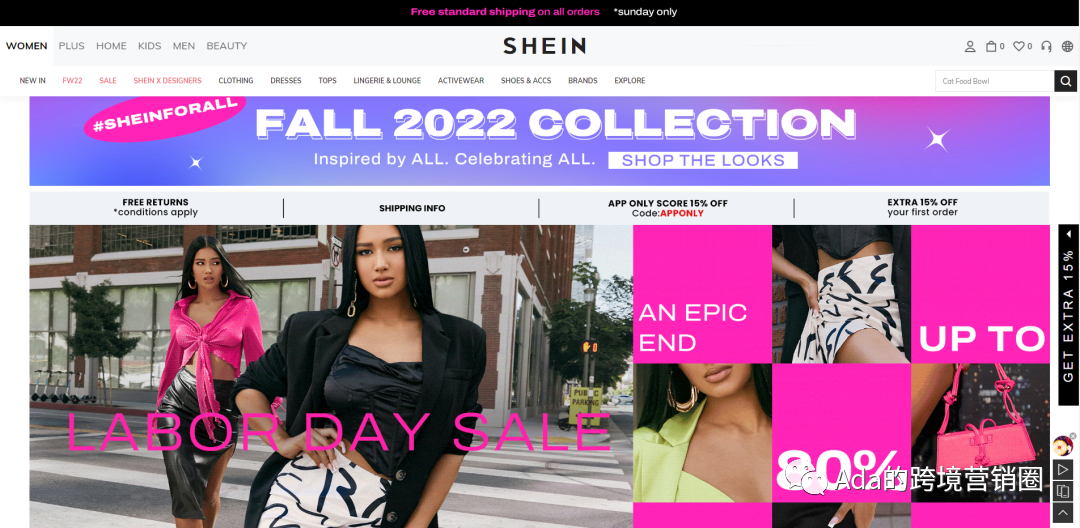Open the SHOES & ACCS dropdown menu

pyautogui.click(x=526, y=81)
